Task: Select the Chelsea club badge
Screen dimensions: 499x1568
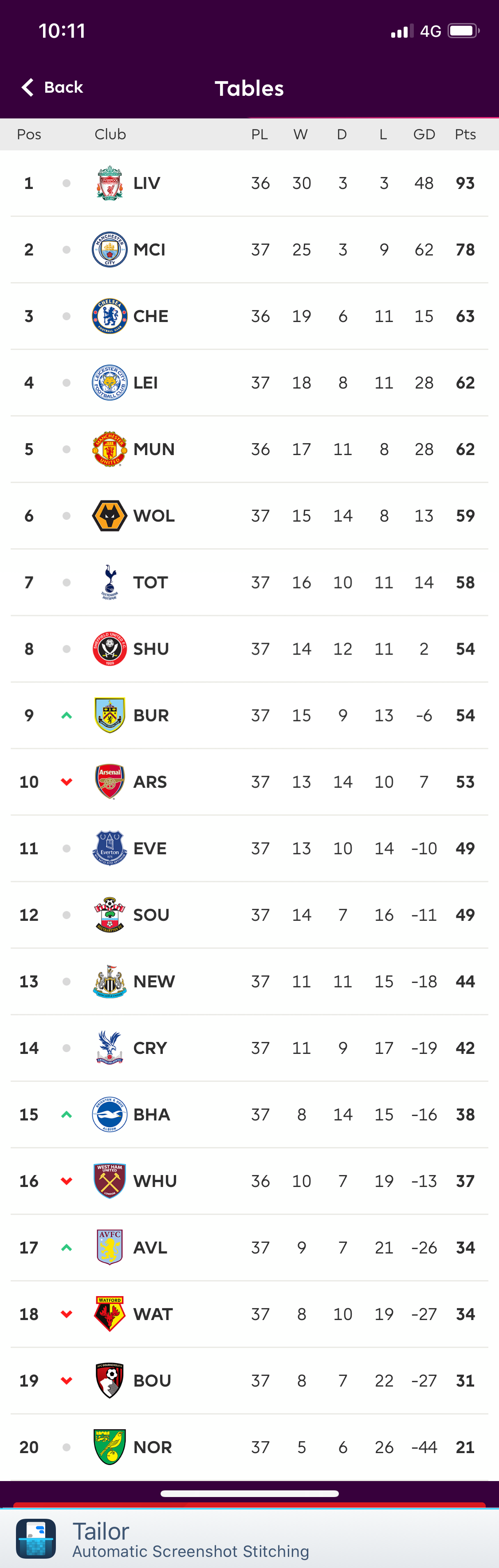Action: tap(110, 316)
